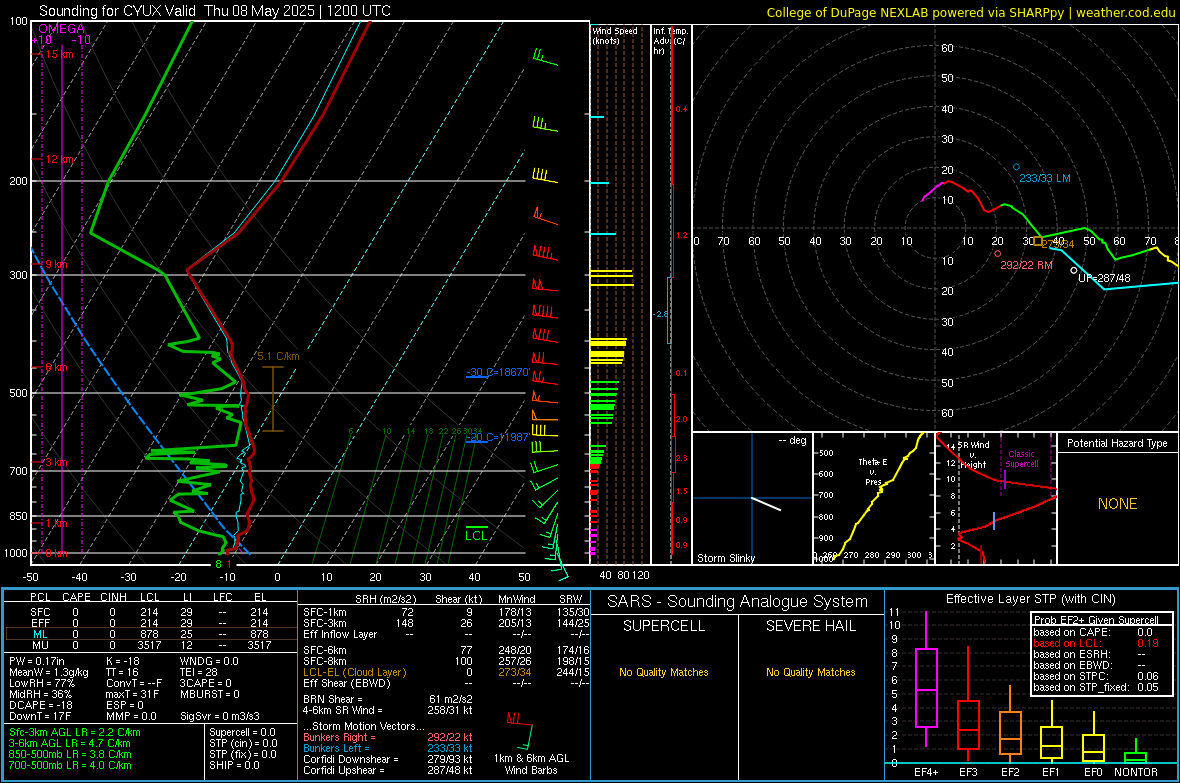Click the '233/33 LM' hodograph label
The image size is (1180, 783).
click(x=1045, y=178)
